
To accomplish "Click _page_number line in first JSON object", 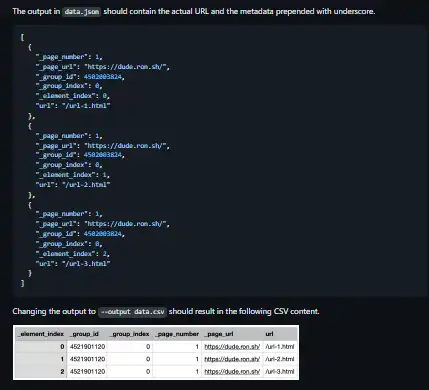I will (x=69, y=57).
